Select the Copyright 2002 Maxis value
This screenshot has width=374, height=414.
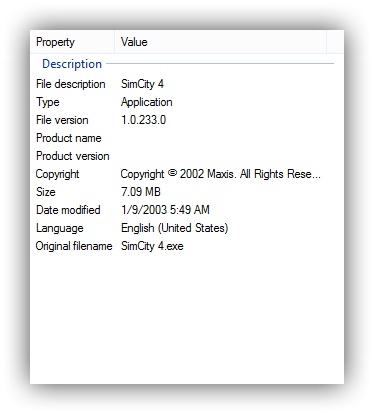click(x=220, y=174)
